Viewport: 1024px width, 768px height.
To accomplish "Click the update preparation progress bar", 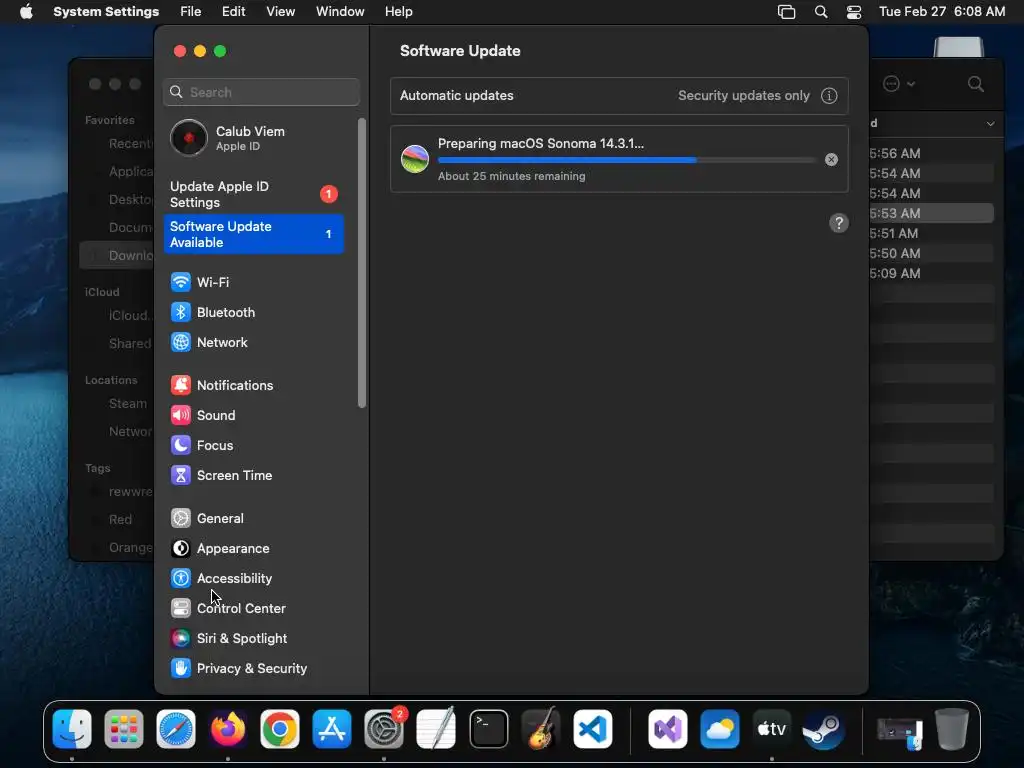I will point(627,160).
